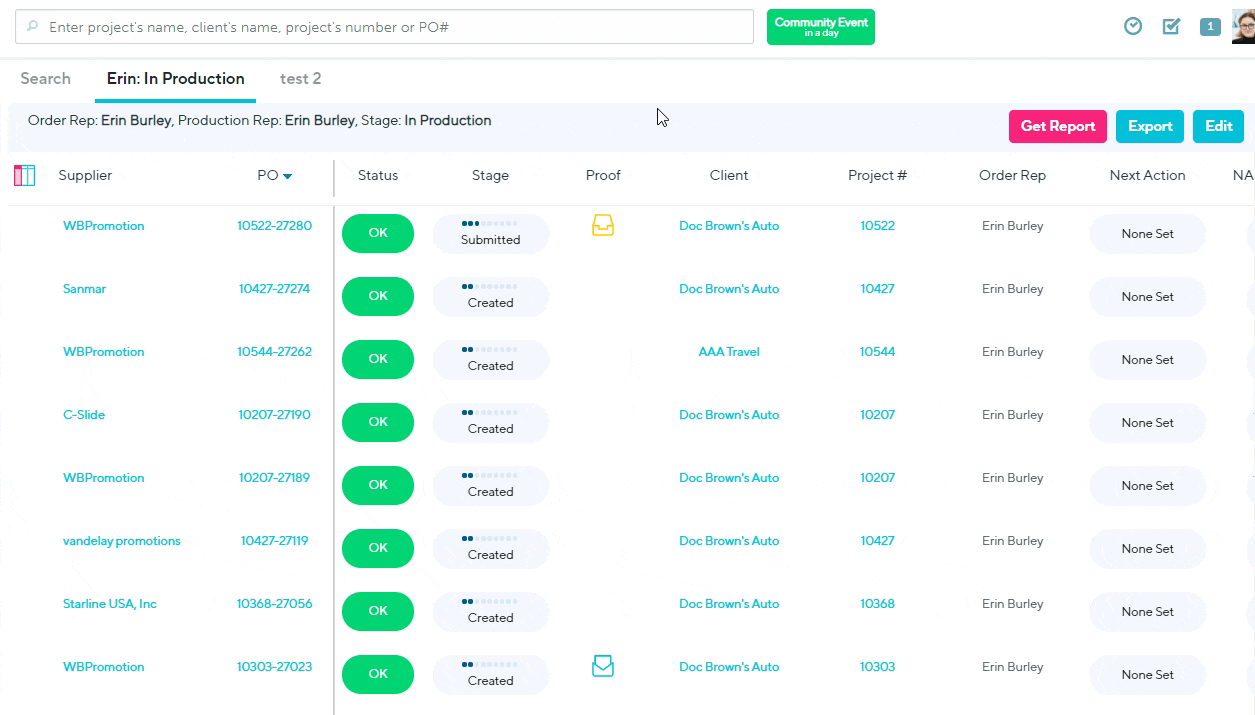Sort by PO using the column arrow
This screenshot has width=1255, height=715.
[x=288, y=177]
